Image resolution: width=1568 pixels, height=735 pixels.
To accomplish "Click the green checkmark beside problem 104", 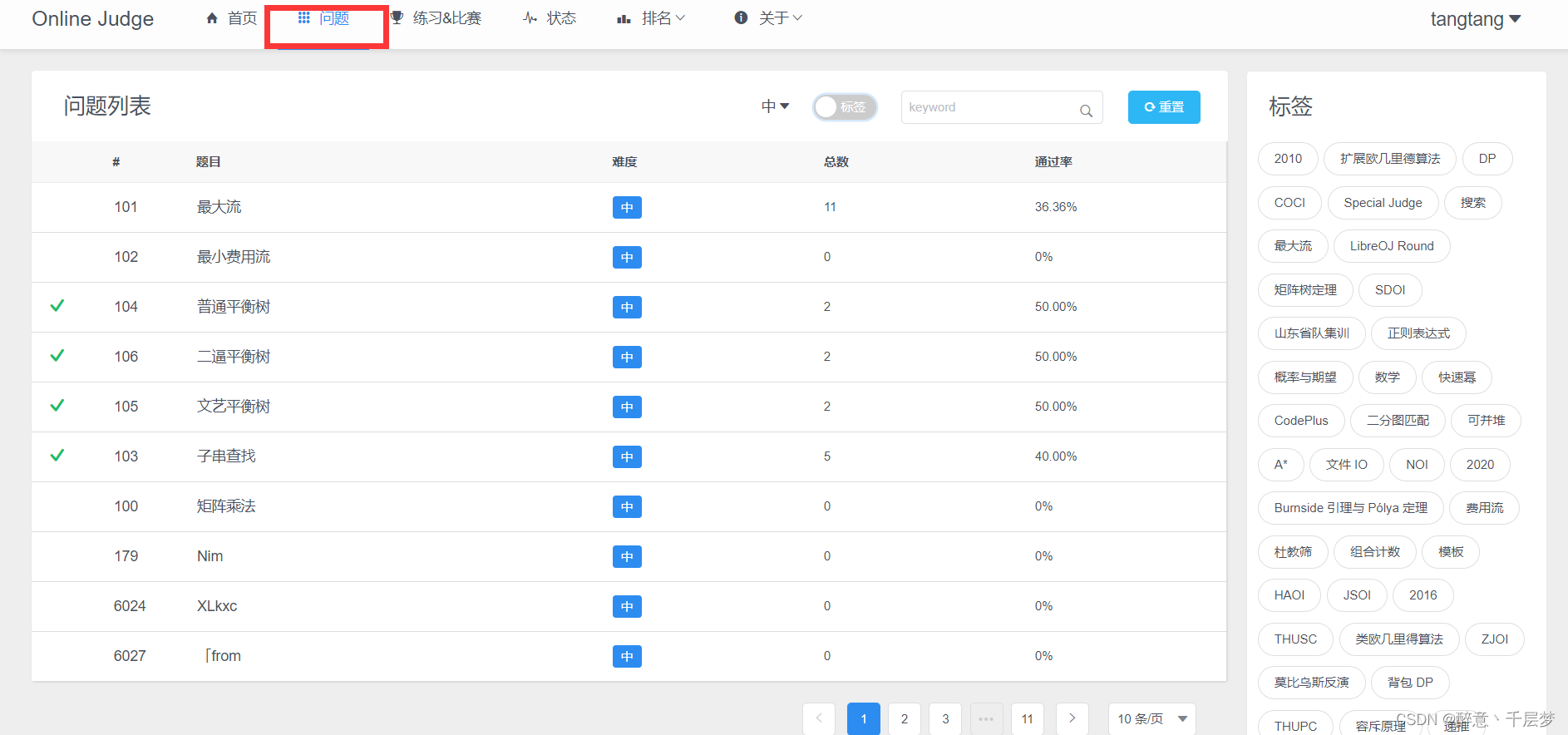I will pos(57,306).
